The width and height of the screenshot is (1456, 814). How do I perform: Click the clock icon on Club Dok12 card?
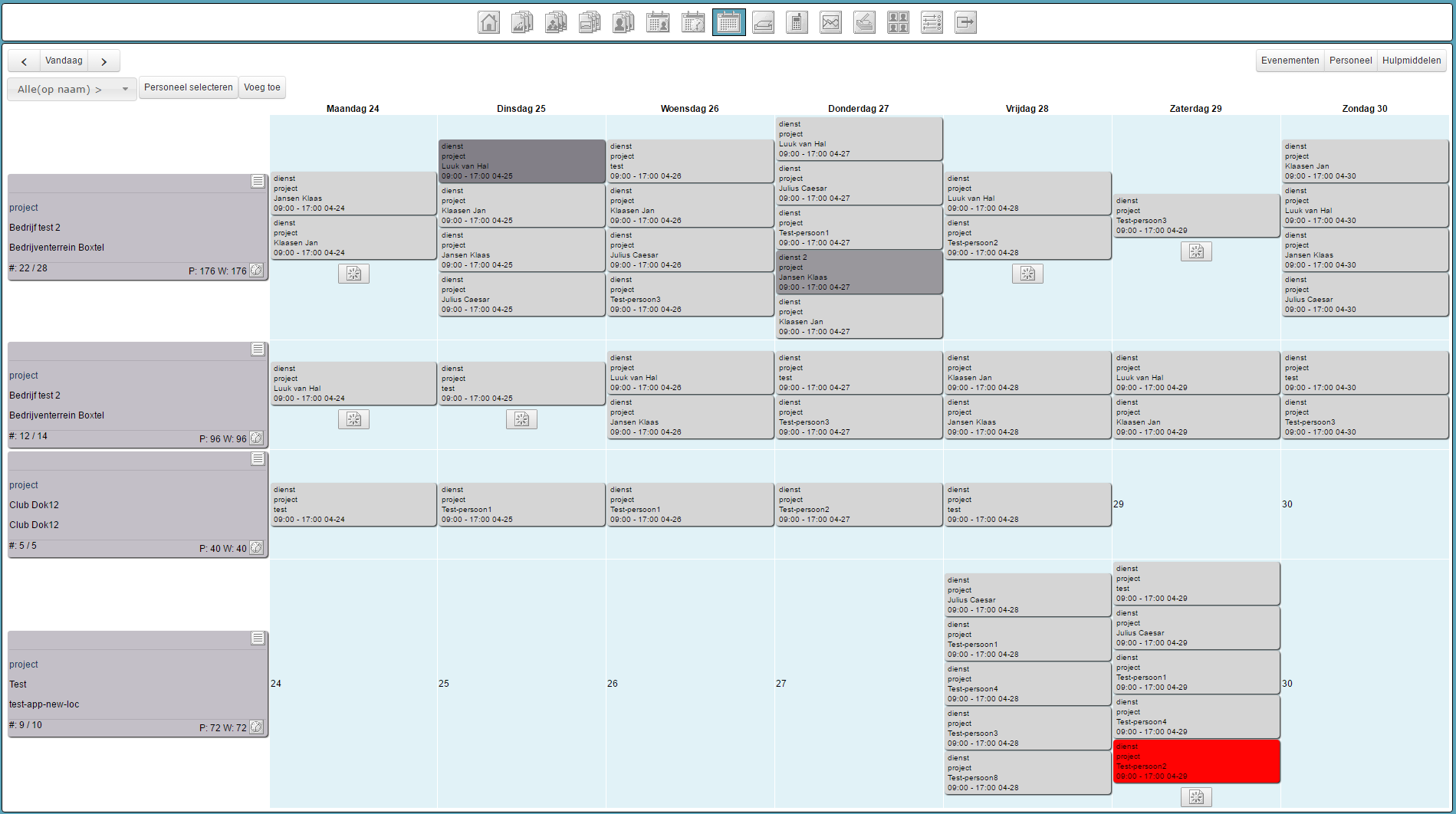coord(256,548)
